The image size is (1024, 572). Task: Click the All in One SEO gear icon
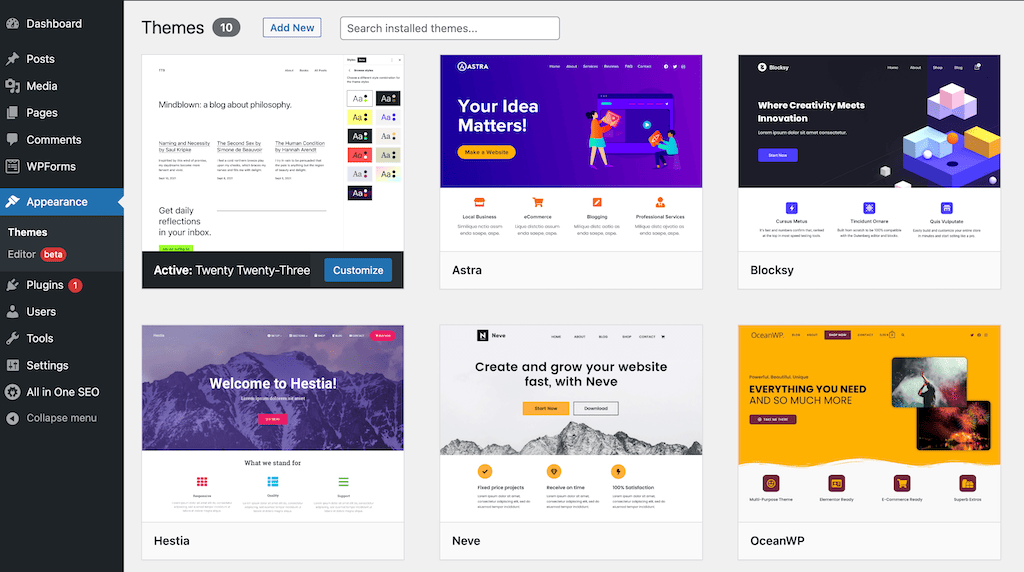coord(12,392)
